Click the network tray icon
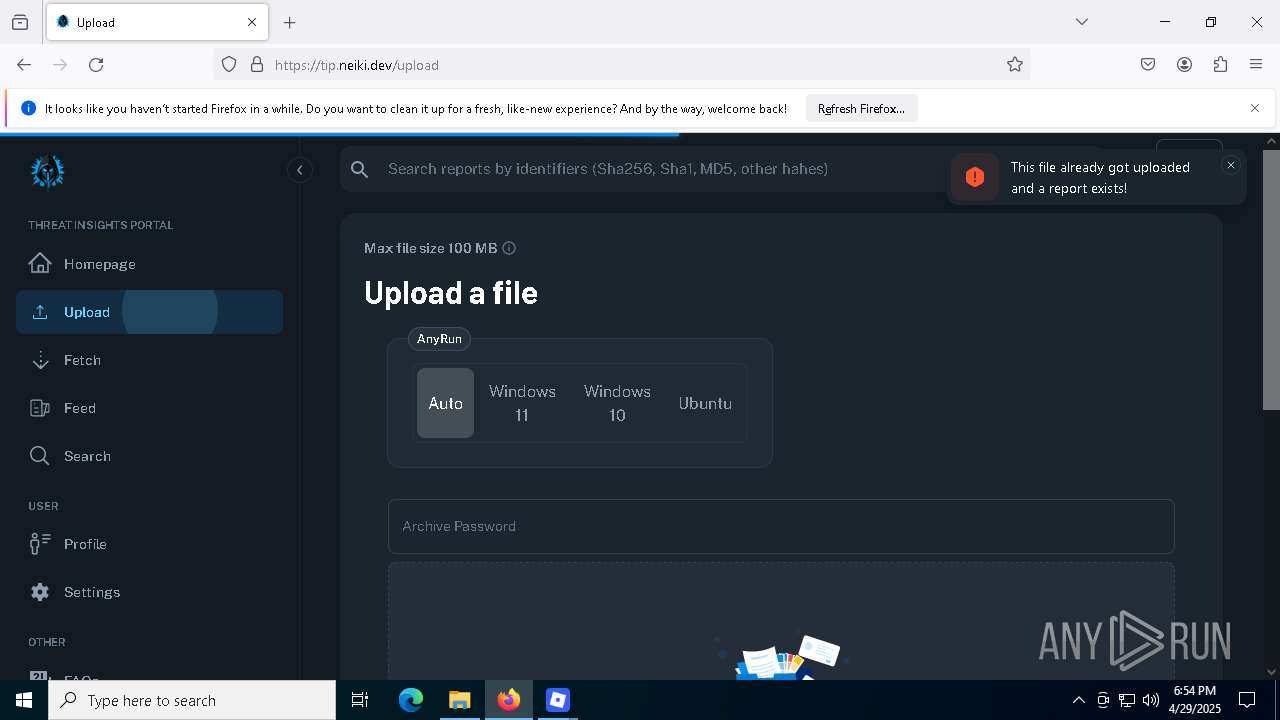 (1127, 700)
